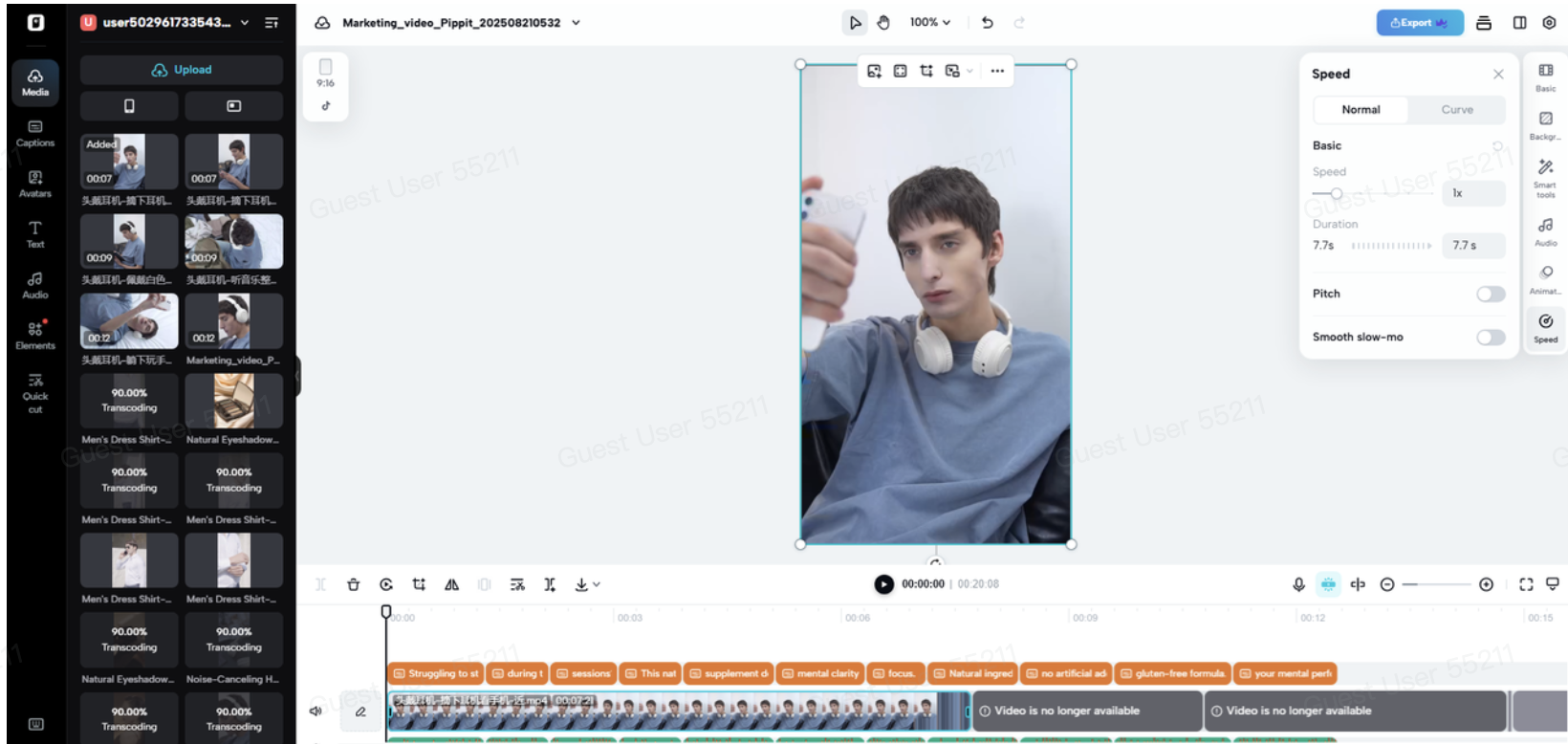The image size is (1568, 744).
Task: Open the Elements panel
Action: (x=34, y=335)
